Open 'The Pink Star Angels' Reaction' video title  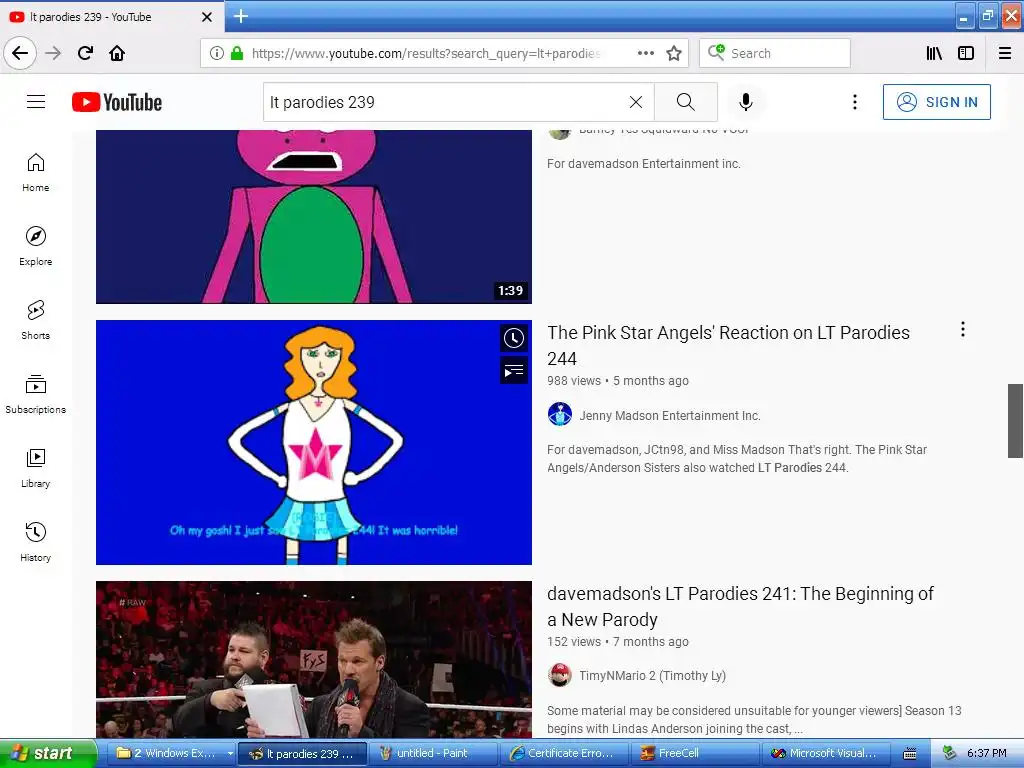tap(728, 345)
